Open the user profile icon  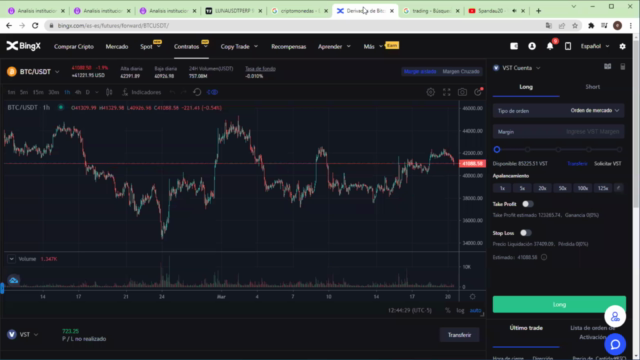[532, 47]
